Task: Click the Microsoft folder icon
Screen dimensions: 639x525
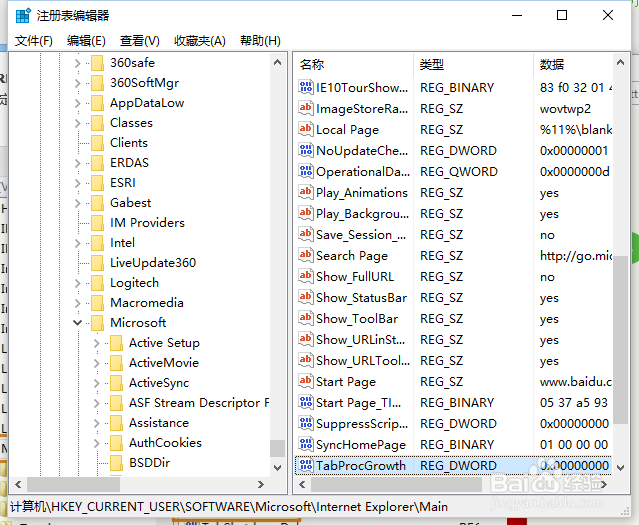Action: point(97,322)
